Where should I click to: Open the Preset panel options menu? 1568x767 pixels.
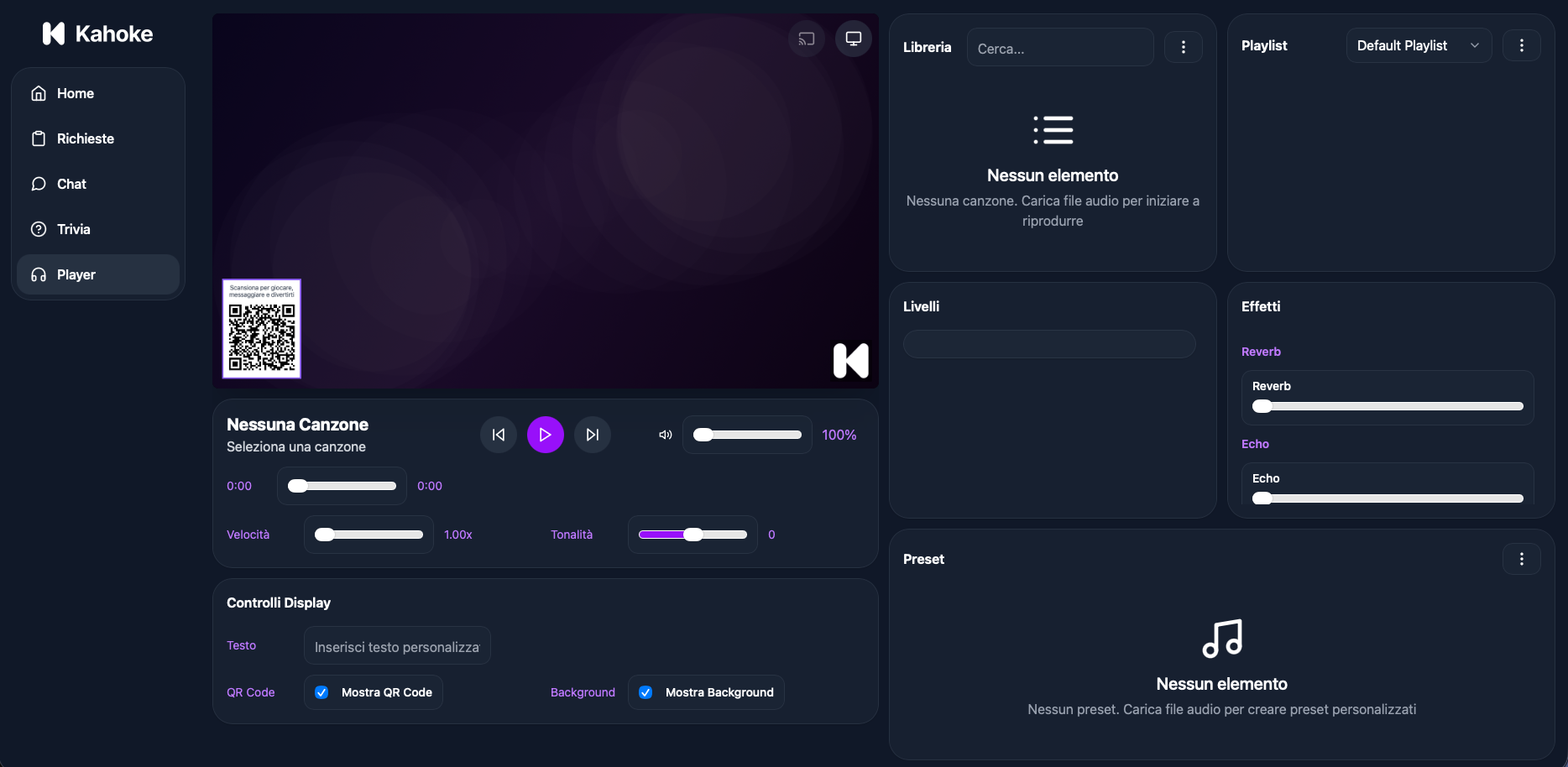(1522, 558)
